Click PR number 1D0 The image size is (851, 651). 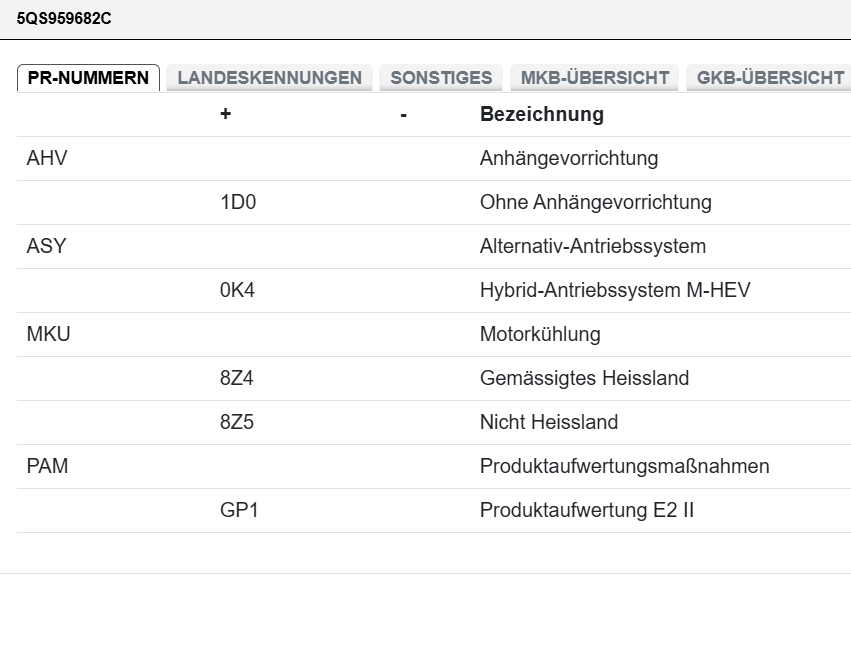click(x=238, y=202)
